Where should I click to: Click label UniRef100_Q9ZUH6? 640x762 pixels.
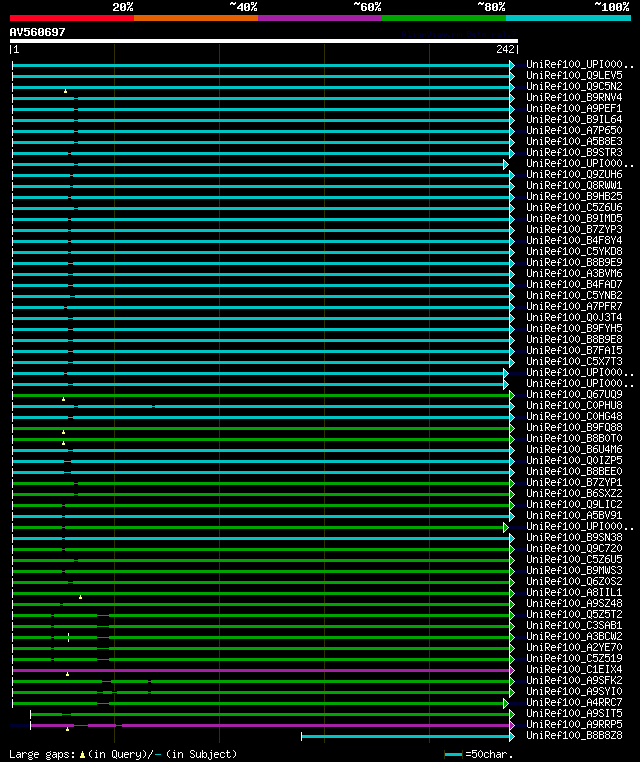[574, 174]
